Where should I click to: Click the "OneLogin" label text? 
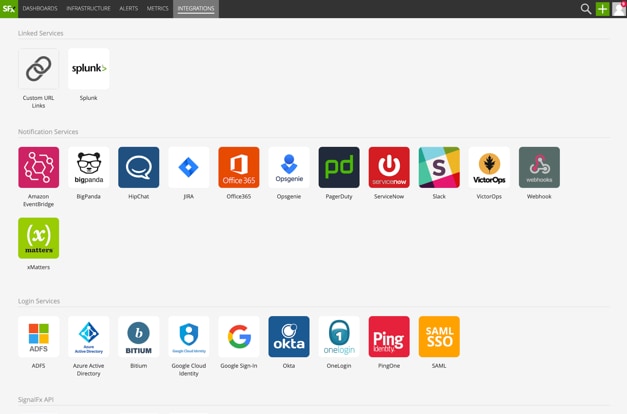(x=339, y=366)
